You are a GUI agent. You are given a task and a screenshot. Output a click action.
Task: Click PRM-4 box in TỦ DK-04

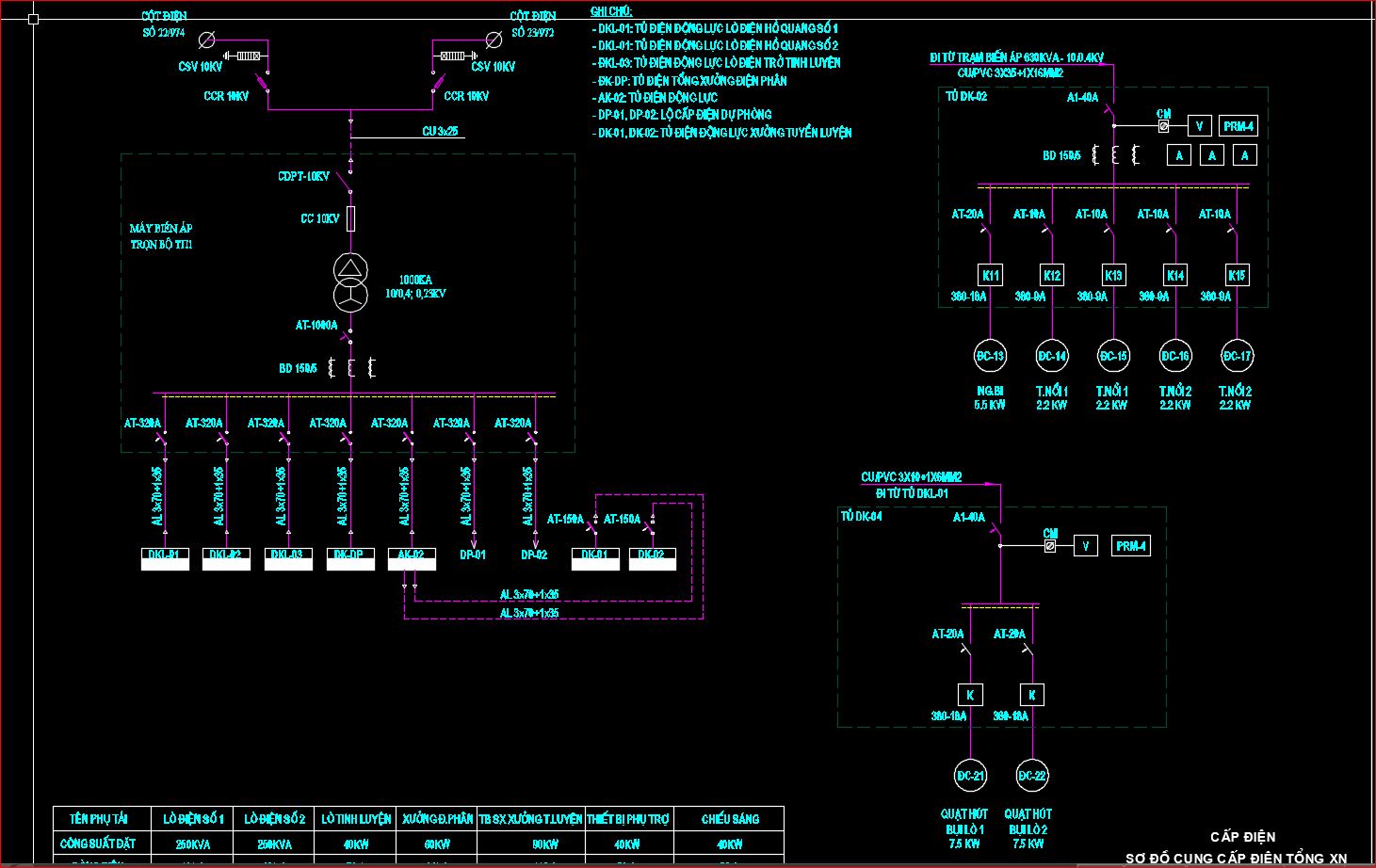(x=1131, y=545)
